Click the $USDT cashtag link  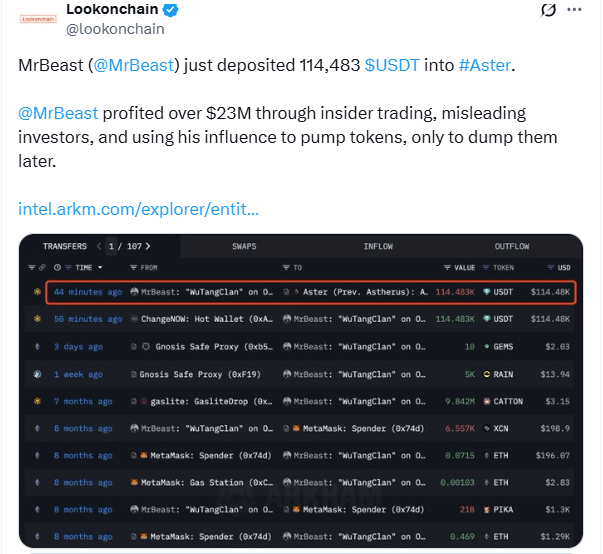click(394, 65)
